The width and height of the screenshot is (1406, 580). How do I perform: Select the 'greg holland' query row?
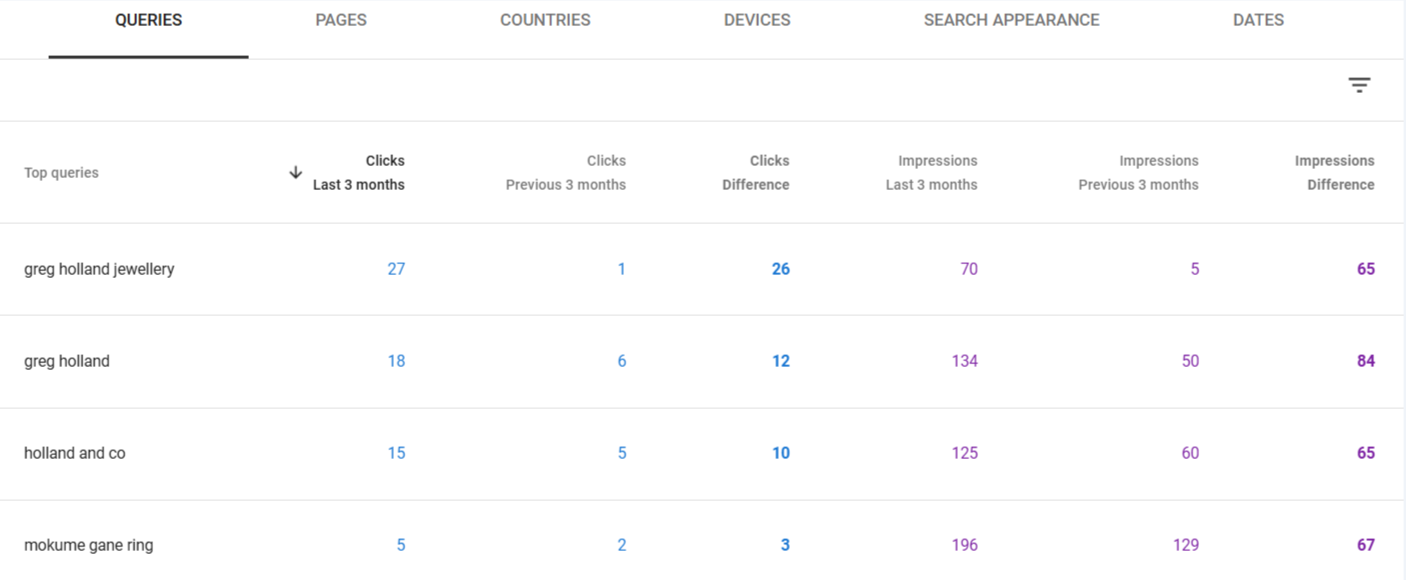tap(67, 361)
